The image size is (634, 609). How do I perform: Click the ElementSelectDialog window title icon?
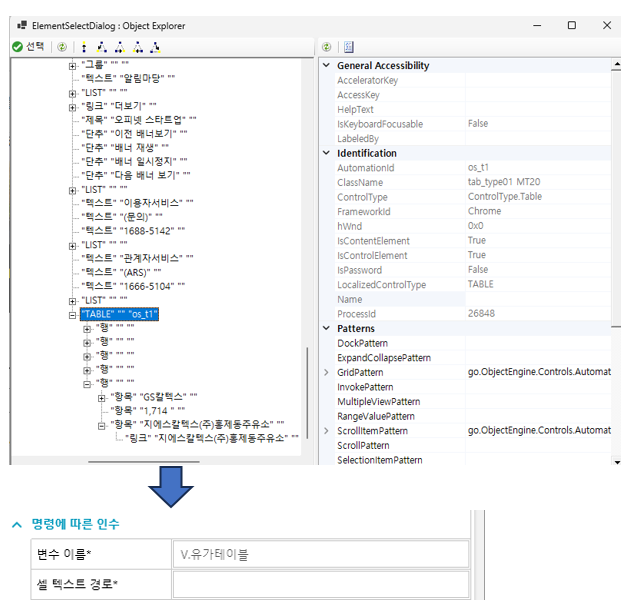[x=22, y=25]
